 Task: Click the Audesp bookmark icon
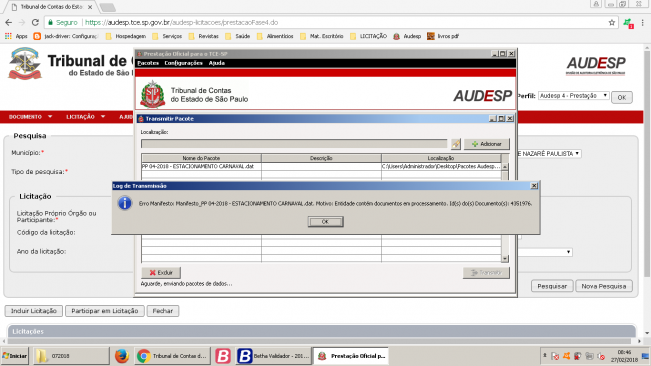click(396, 36)
